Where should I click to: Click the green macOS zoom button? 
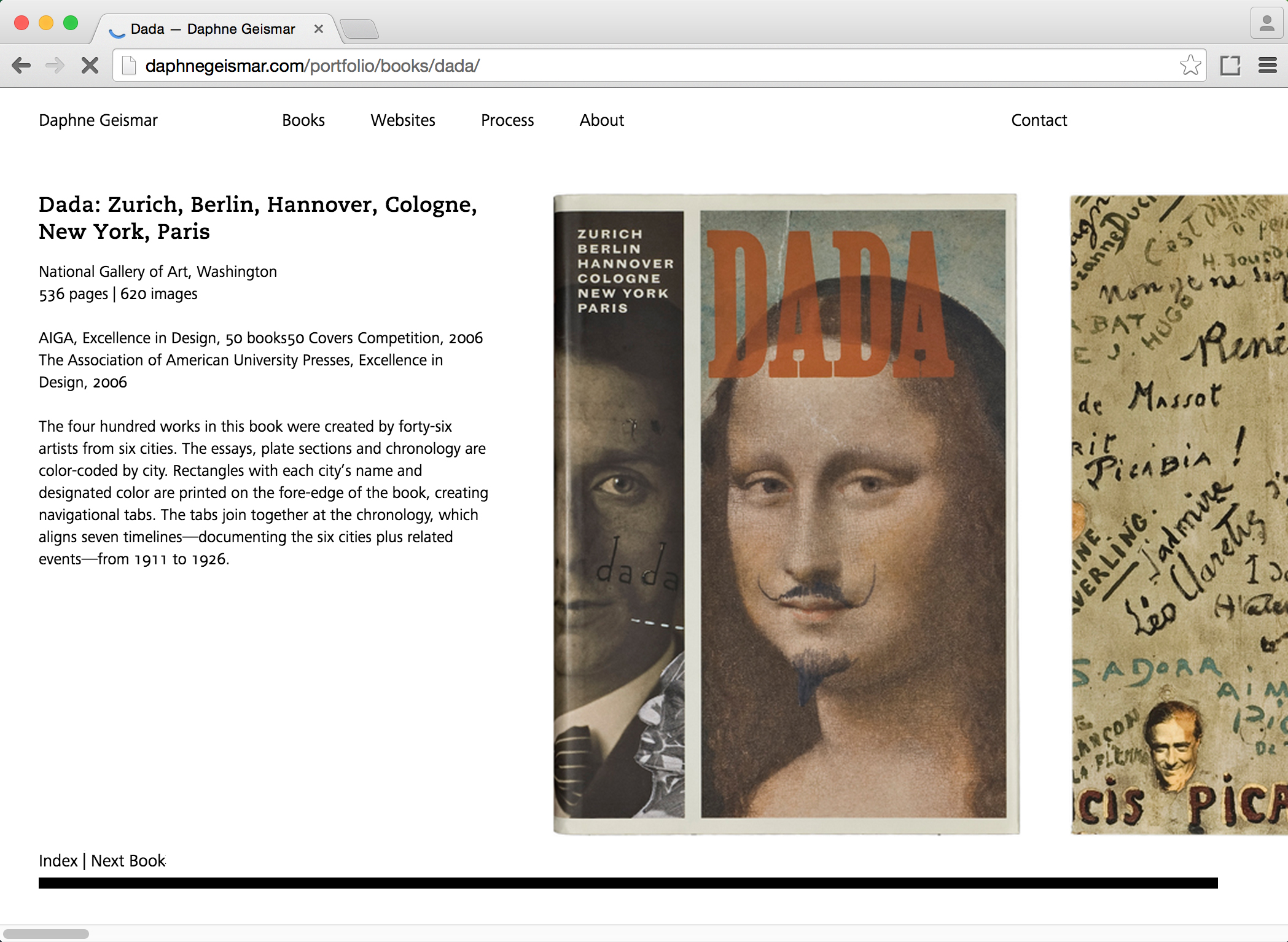pos(71,23)
